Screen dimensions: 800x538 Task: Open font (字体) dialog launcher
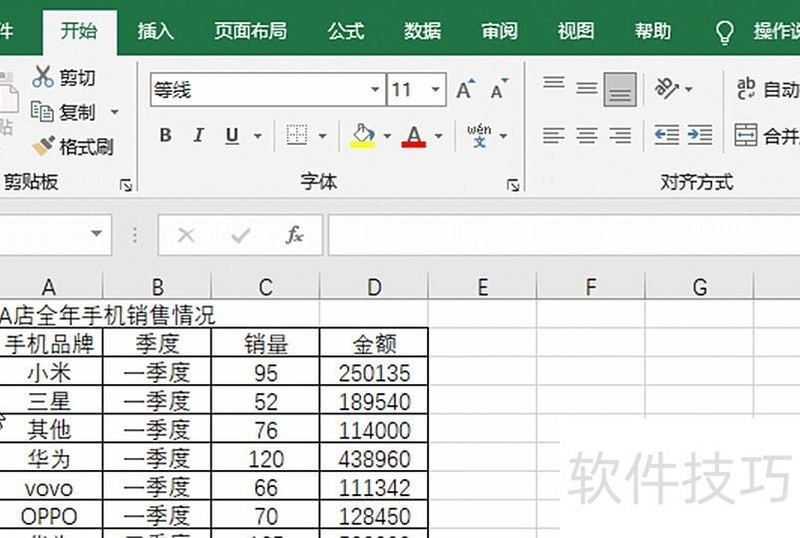(513, 185)
